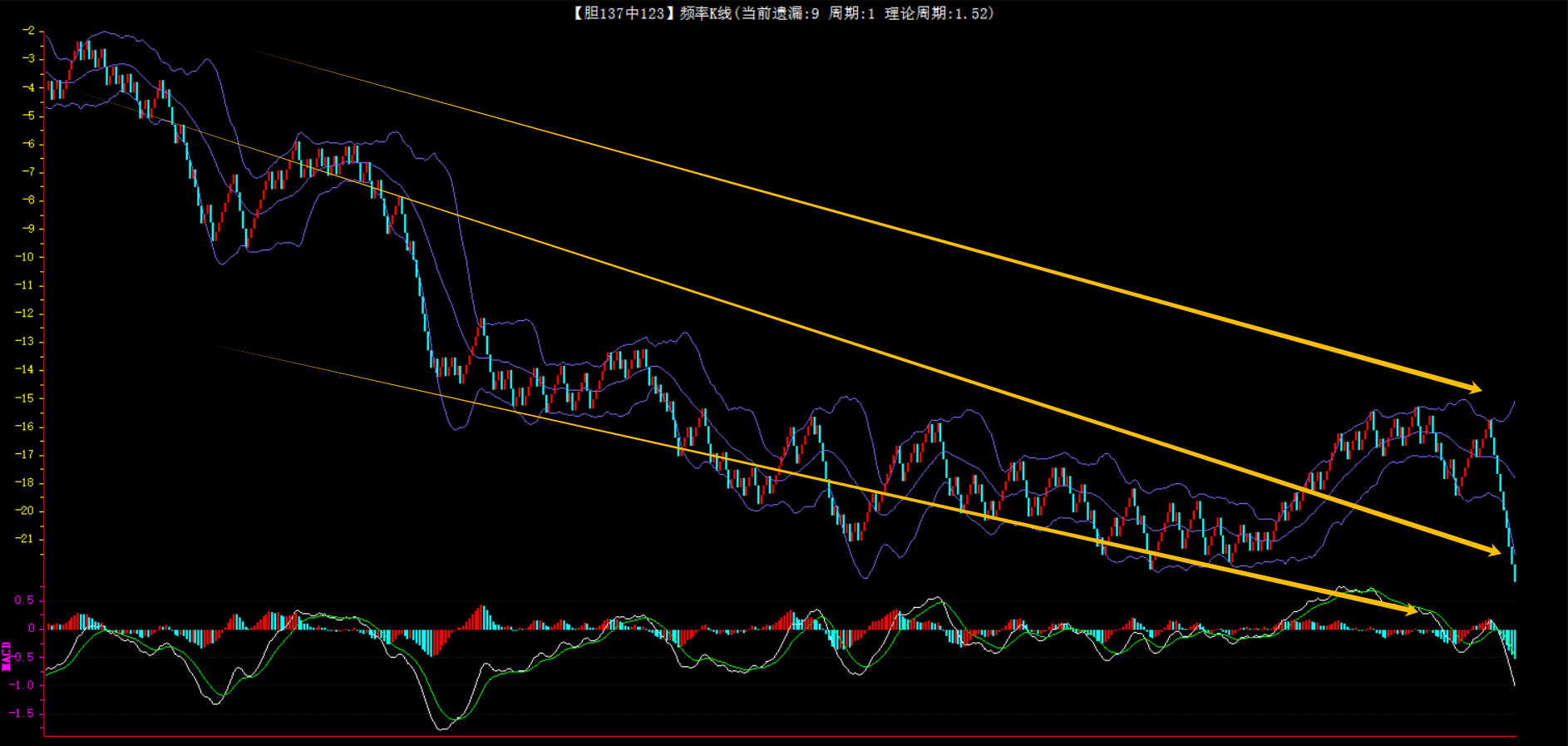Click the -14 value on the price axis

click(24, 370)
